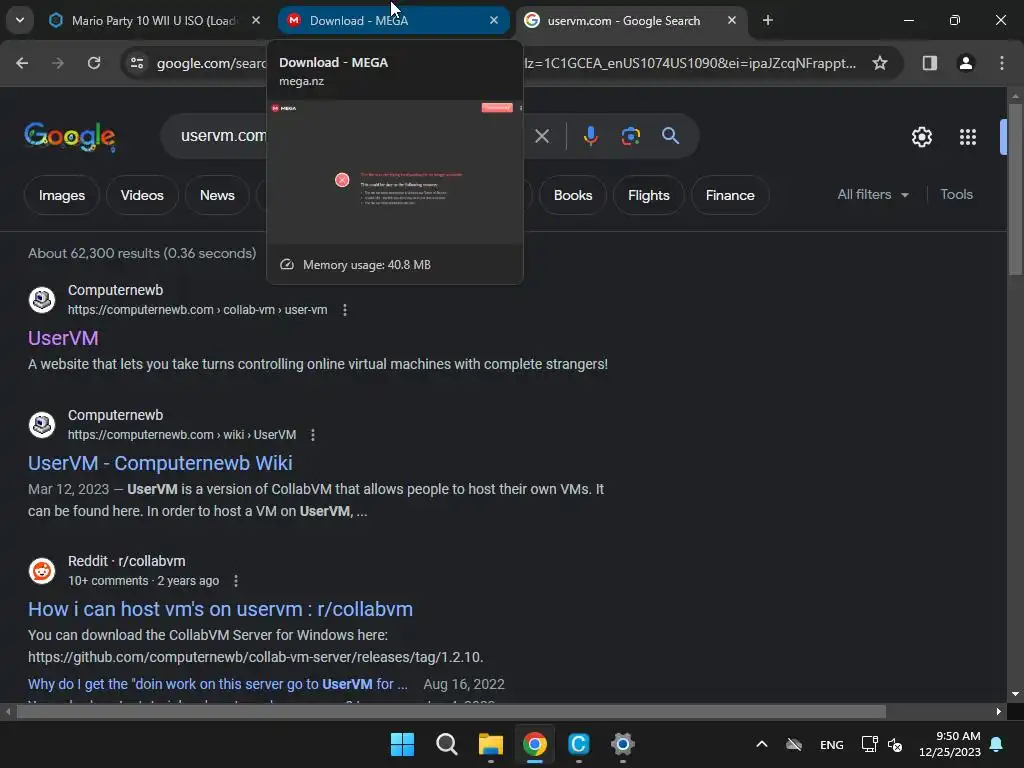Image resolution: width=1024 pixels, height=768 pixels.
Task: Open more options for computernewb collab-vm result
Action: pos(345,310)
